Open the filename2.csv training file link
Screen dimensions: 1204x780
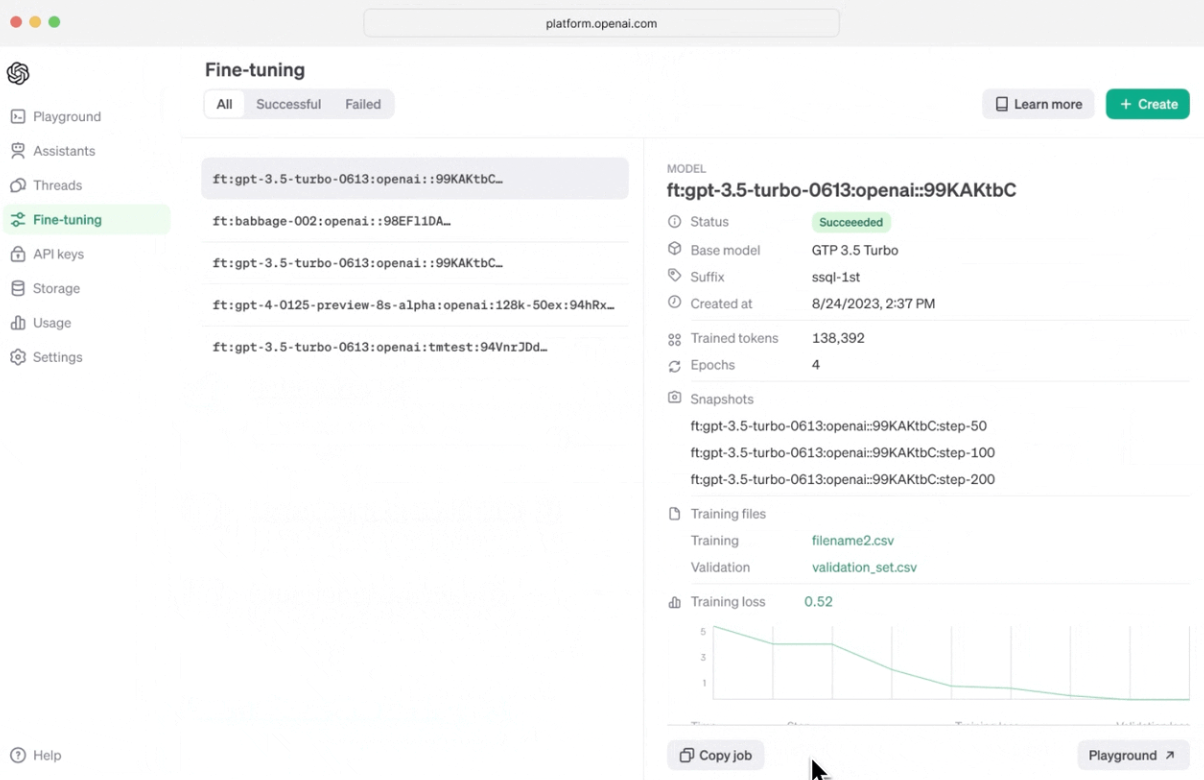pyautogui.click(x=852, y=540)
